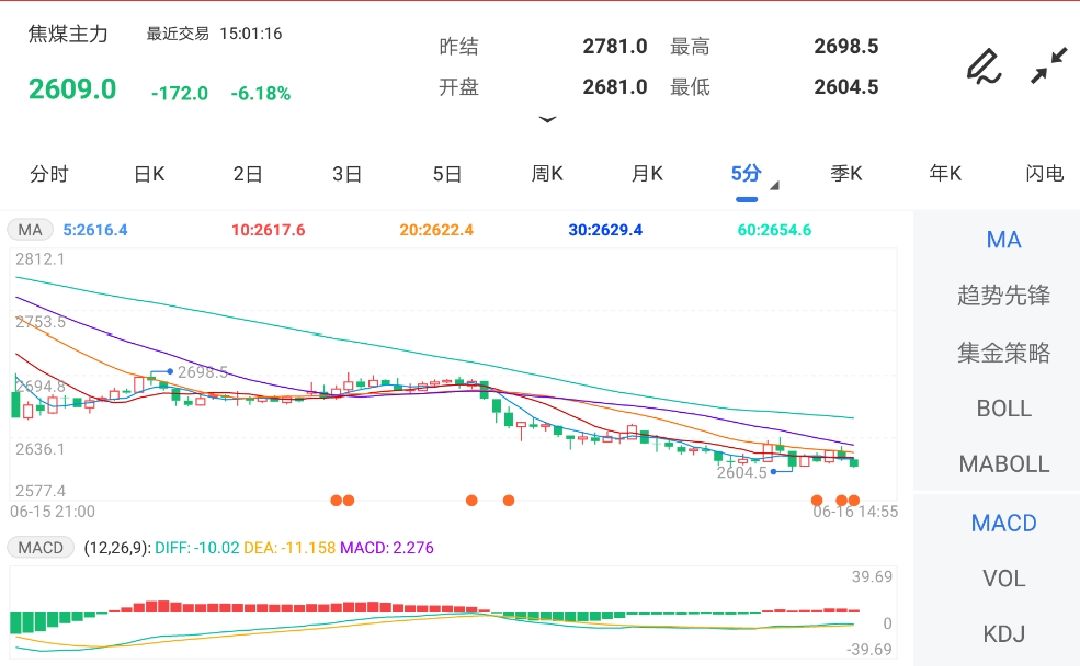Click the MA 20:2622.4 value

(437, 230)
